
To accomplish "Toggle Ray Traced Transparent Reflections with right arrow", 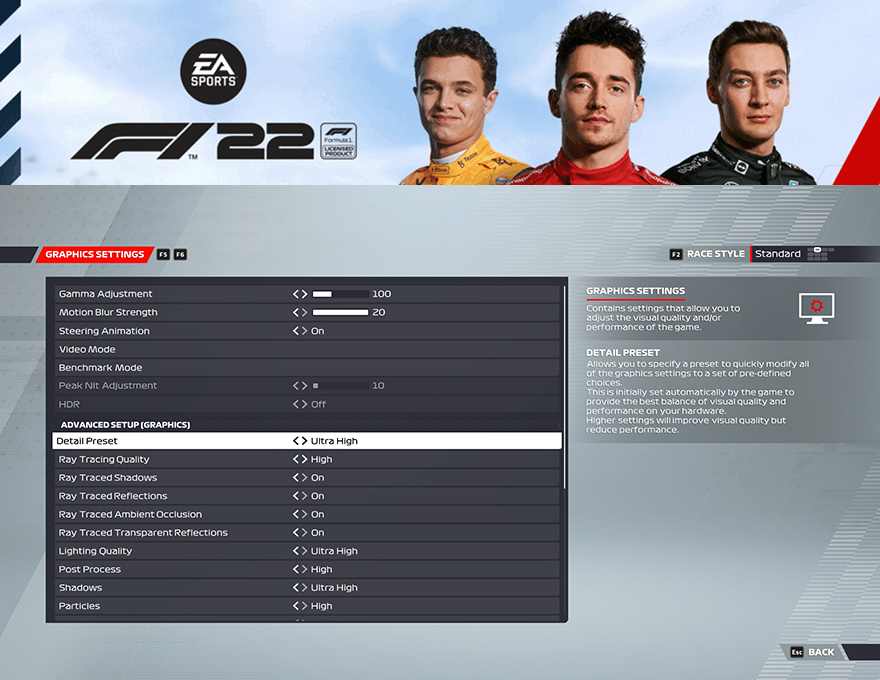I will [x=304, y=532].
